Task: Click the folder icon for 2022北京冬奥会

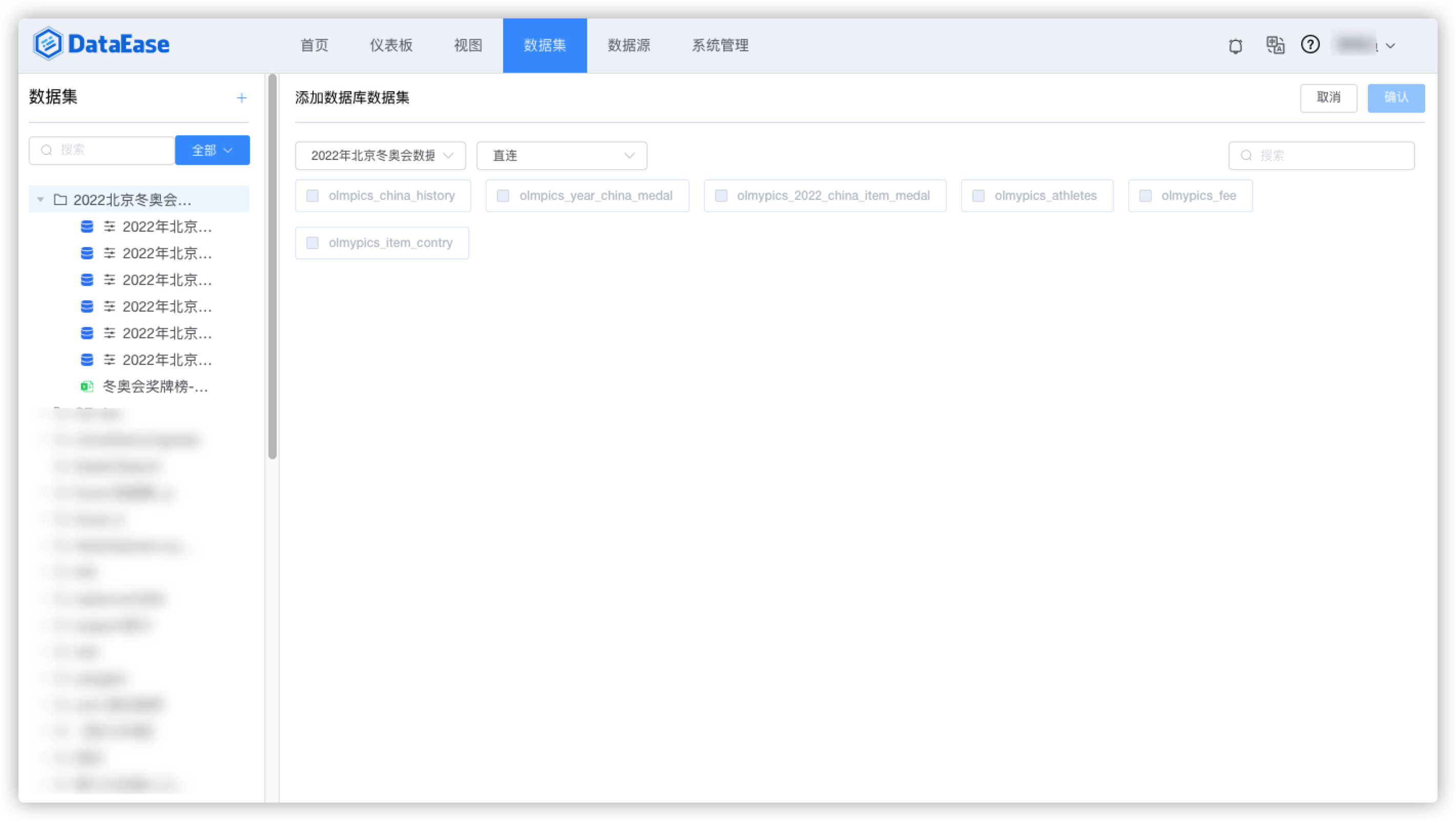Action: (x=60, y=199)
